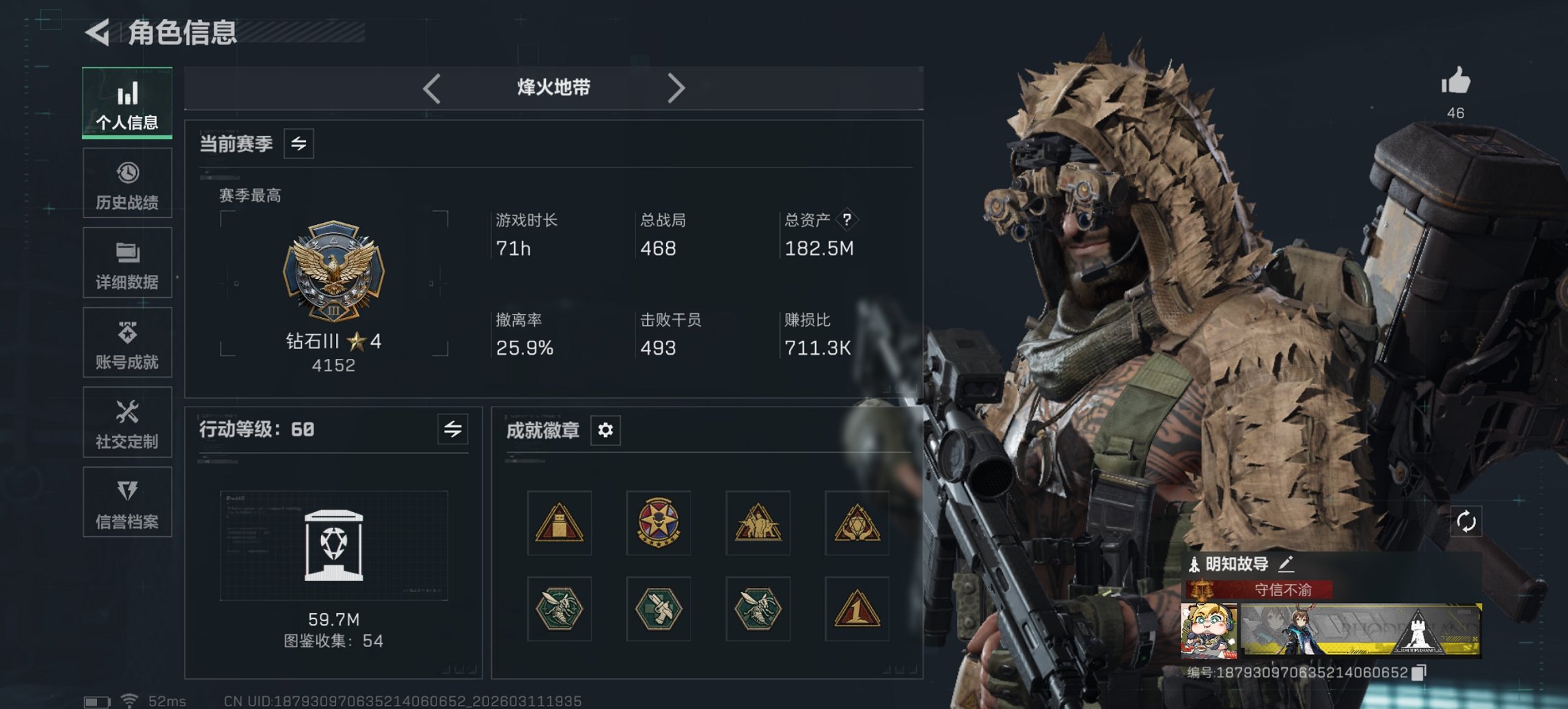
Task: Select 账号成就 sidebar tab
Action: (127, 343)
